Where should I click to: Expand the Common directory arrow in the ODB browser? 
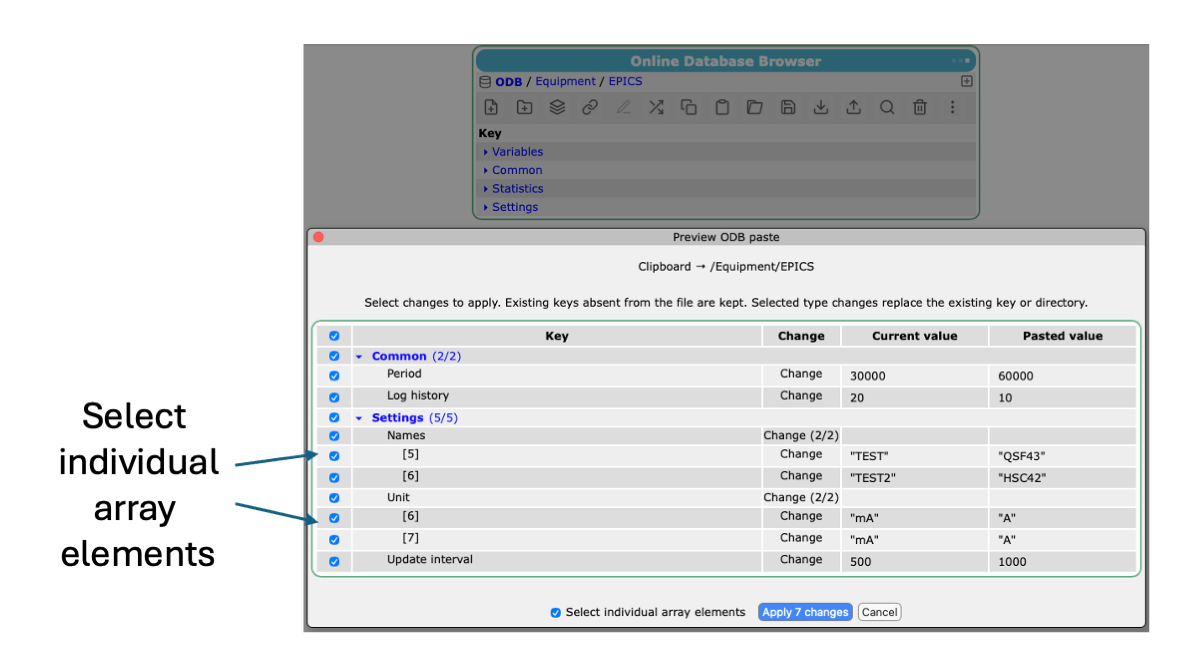pyautogui.click(x=485, y=170)
